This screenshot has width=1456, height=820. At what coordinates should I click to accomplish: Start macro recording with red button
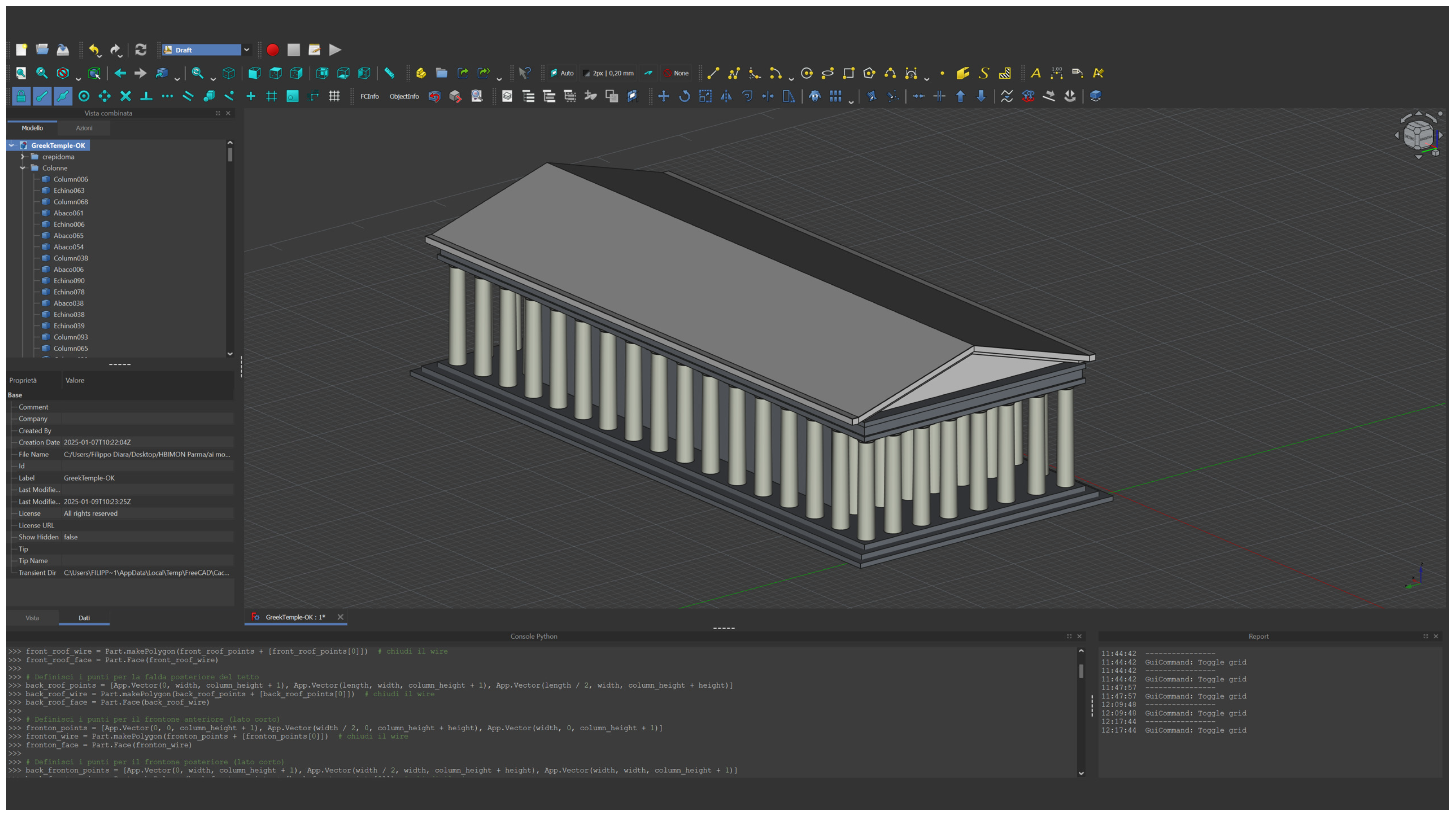click(x=272, y=50)
